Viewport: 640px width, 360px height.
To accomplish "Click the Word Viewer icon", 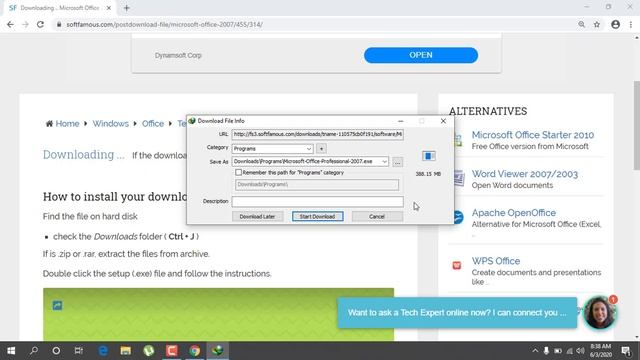I will pyautogui.click(x=458, y=178).
